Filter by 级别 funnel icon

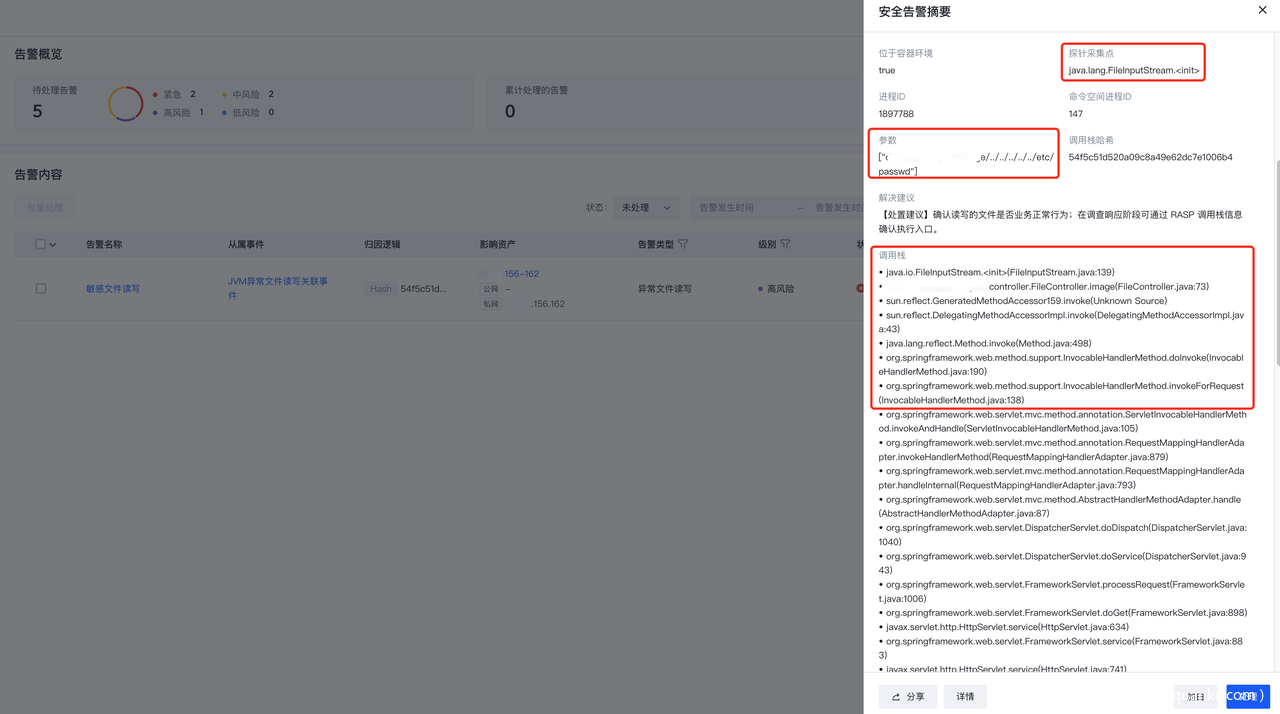785,244
